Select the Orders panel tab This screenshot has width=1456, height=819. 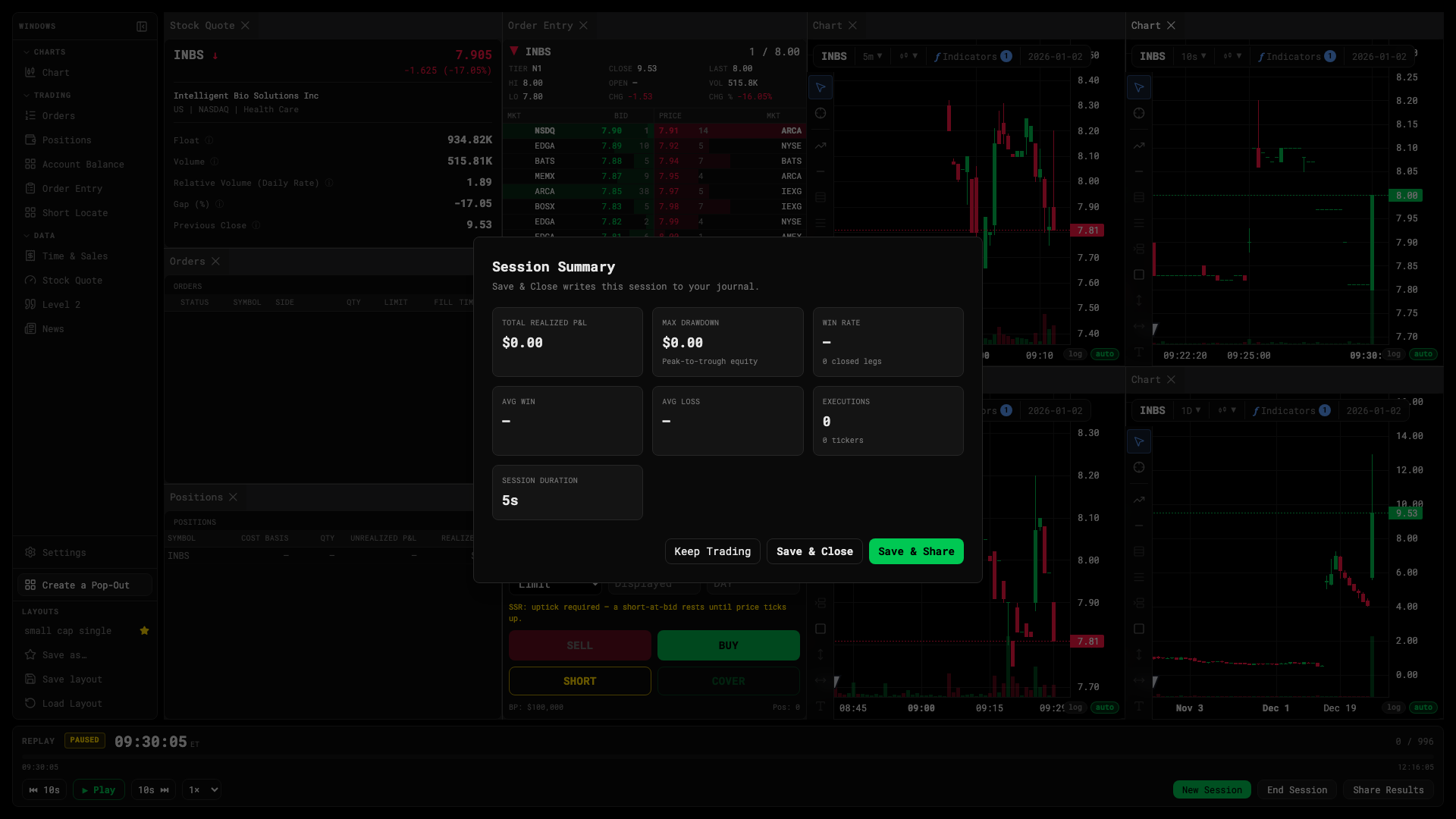pos(187,262)
